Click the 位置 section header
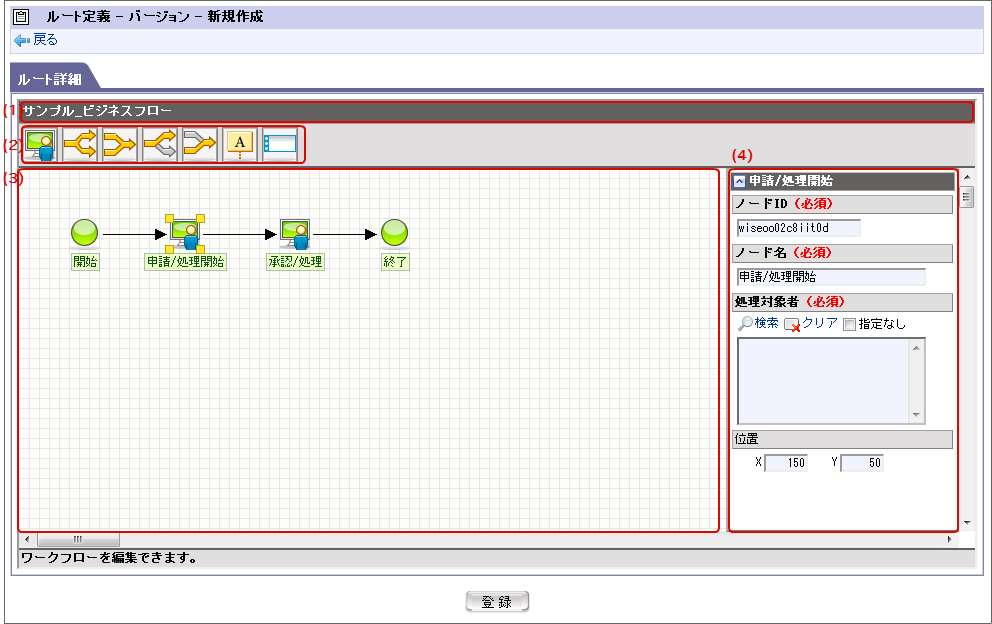 point(843,439)
